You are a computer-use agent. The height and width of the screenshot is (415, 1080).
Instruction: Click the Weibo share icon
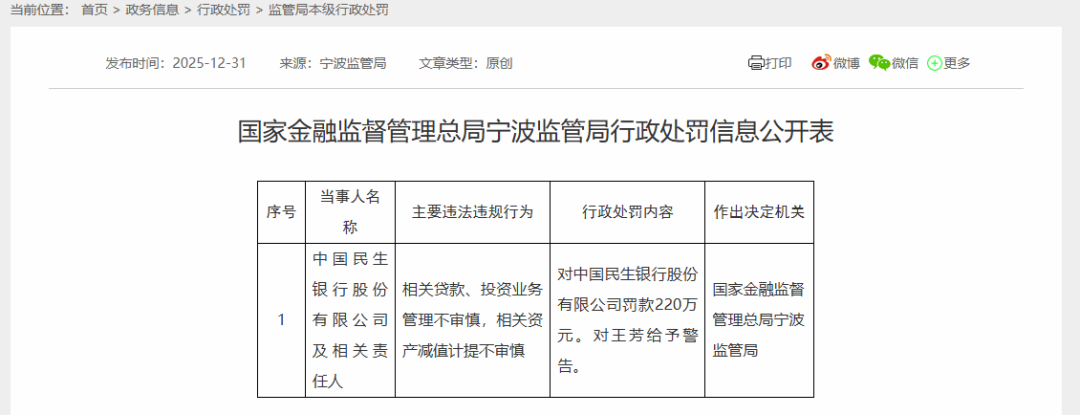coord(821,63)
